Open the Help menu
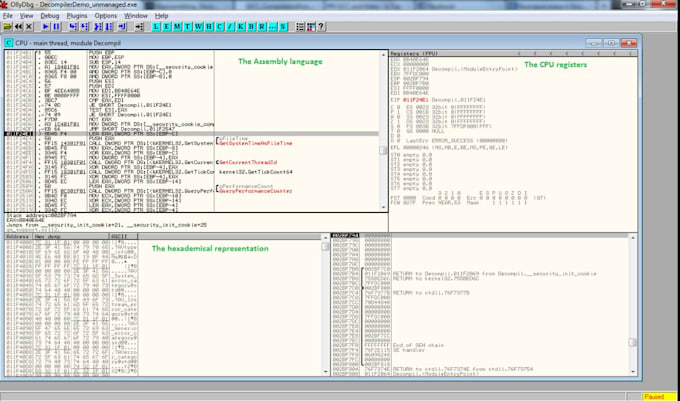Image resolution: width=680 pixels, height=401 pixels. (x=161, y=16)
